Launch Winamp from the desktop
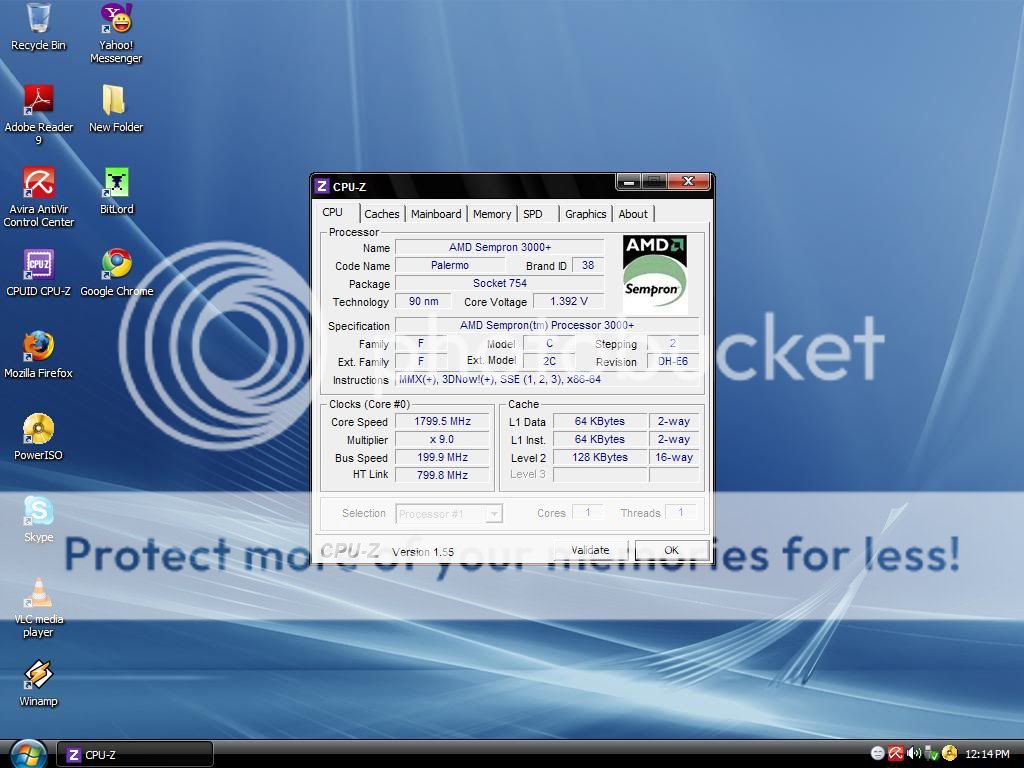The height and width of the screenshot is (768, 1024). [39, 684]
